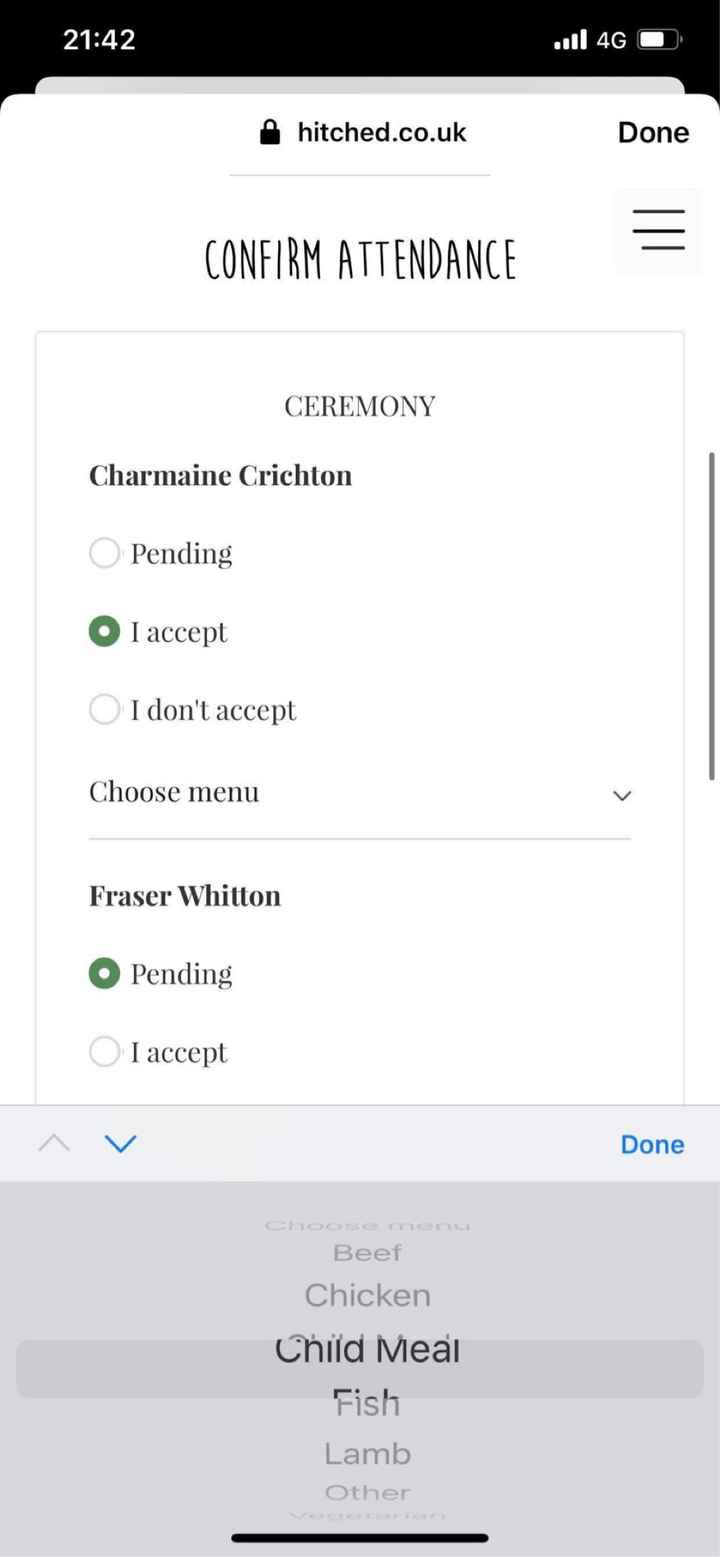This screenshot has width=720, height=1557.
Task: Tap the up chevron to go to previous field
Action: point(53,1143)
